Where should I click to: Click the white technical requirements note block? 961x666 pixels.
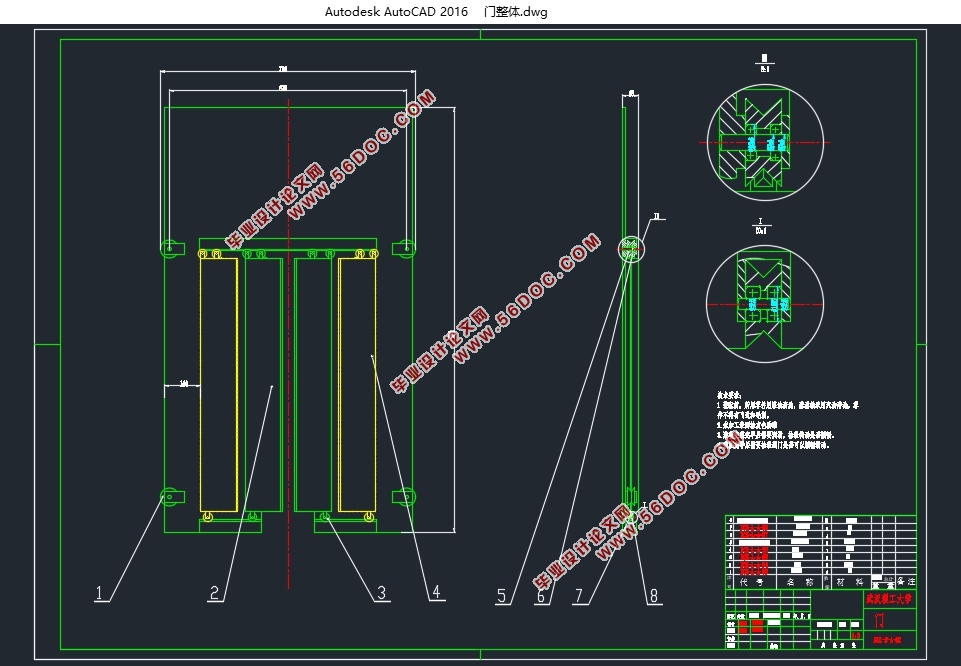click(788, 420)
